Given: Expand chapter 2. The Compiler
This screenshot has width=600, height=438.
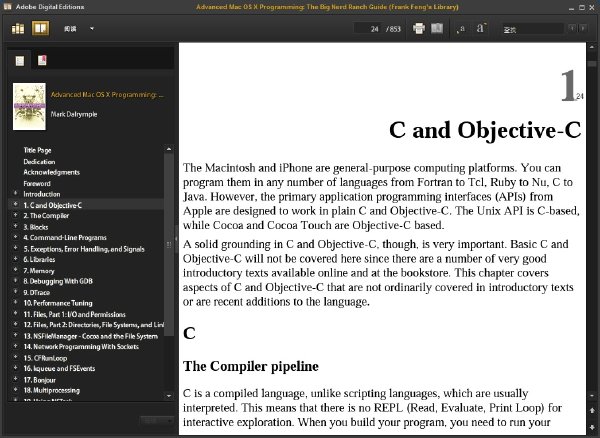Looking at the screenshot, I should (15, 215).
